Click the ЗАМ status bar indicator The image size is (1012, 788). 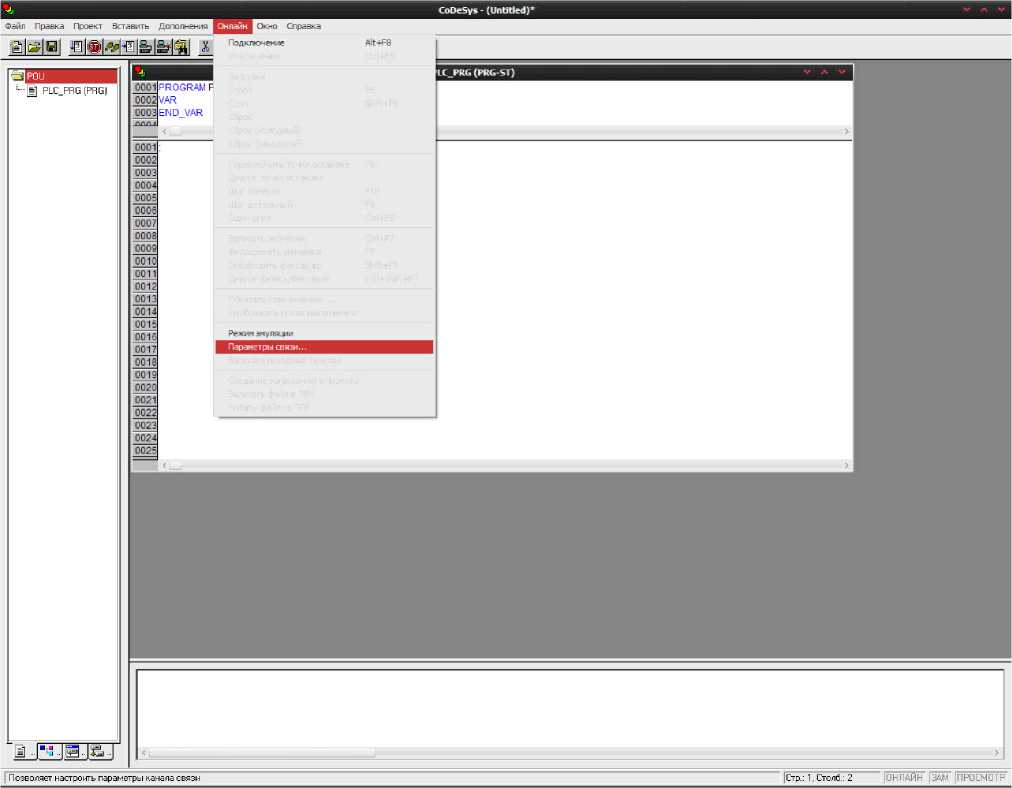tap(940, 778)
